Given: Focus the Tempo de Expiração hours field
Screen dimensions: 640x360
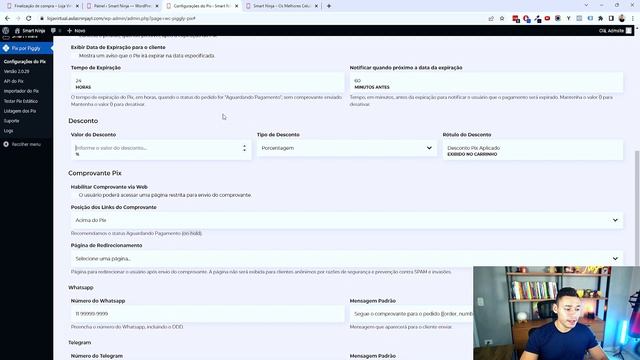Looking at the screenshot, I should (208, 83).
